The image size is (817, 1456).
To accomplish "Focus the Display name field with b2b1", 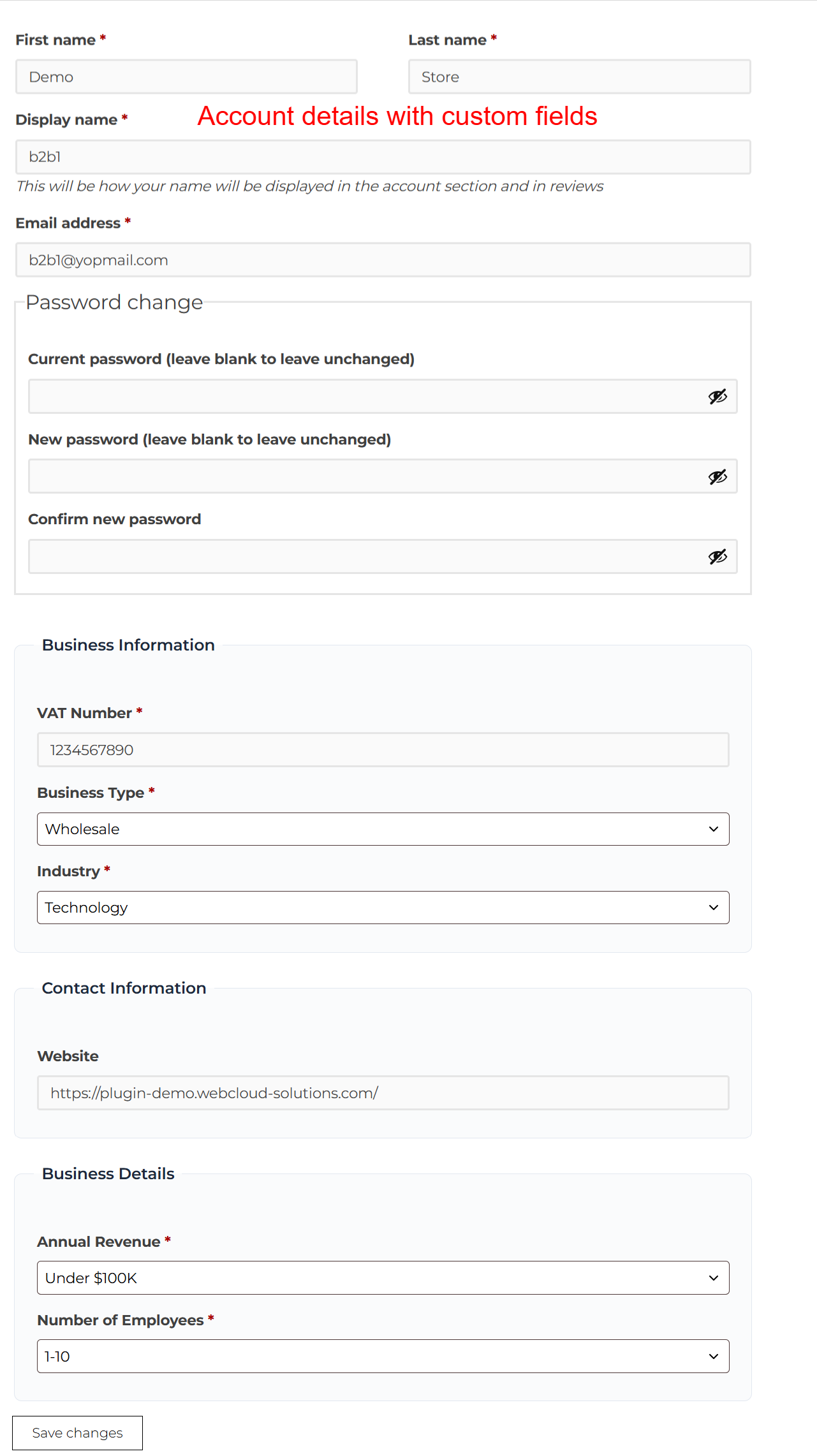I will [383, 156].
